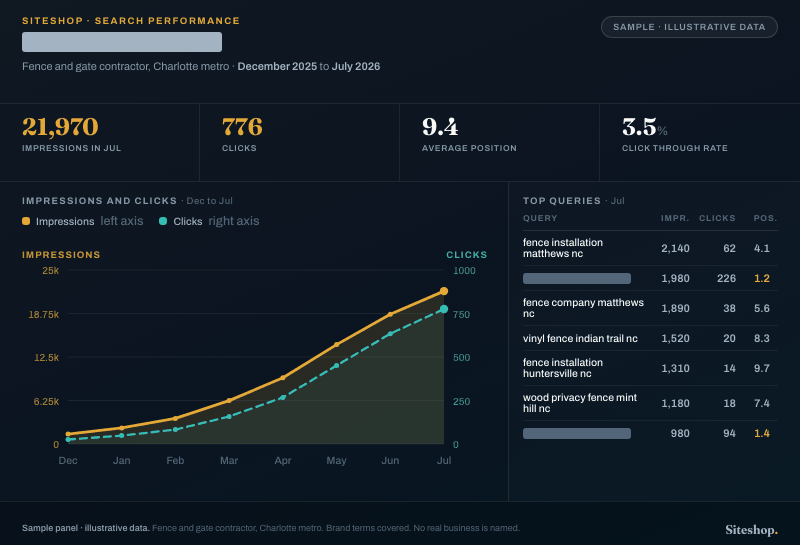
Task: Click the Sample Illustrative Data badge
Action: pos(689,27)
